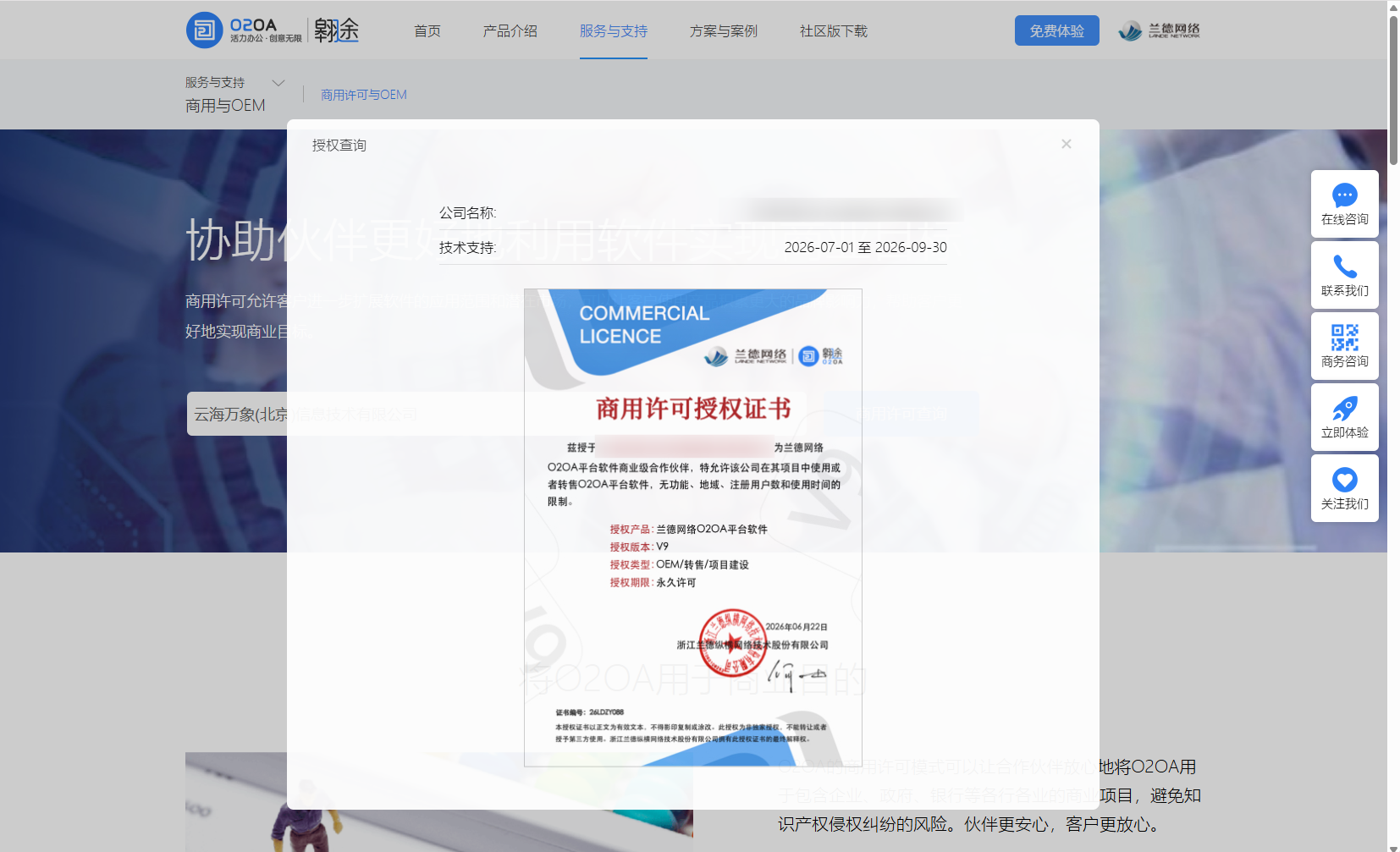Click the 商用与OEM heading
Image resolution: width=1400 pixels, height=852 pixels.
225,106
